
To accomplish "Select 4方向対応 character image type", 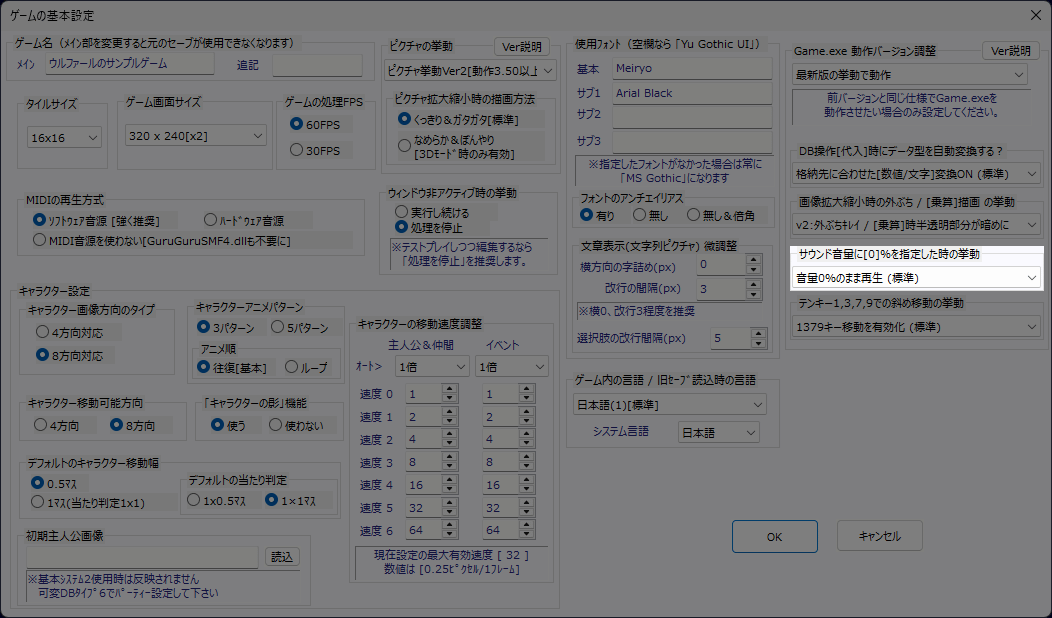I will (x=42, y=330).
